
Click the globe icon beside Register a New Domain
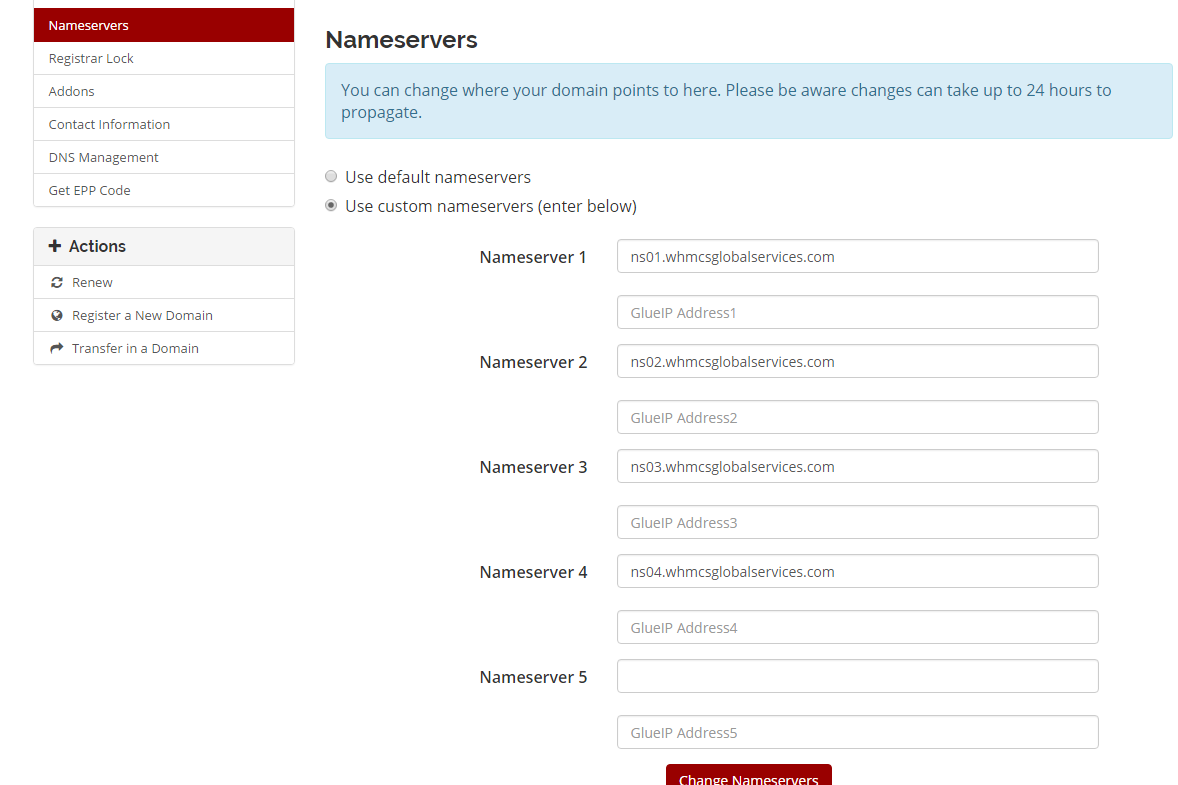pos(57,316)
